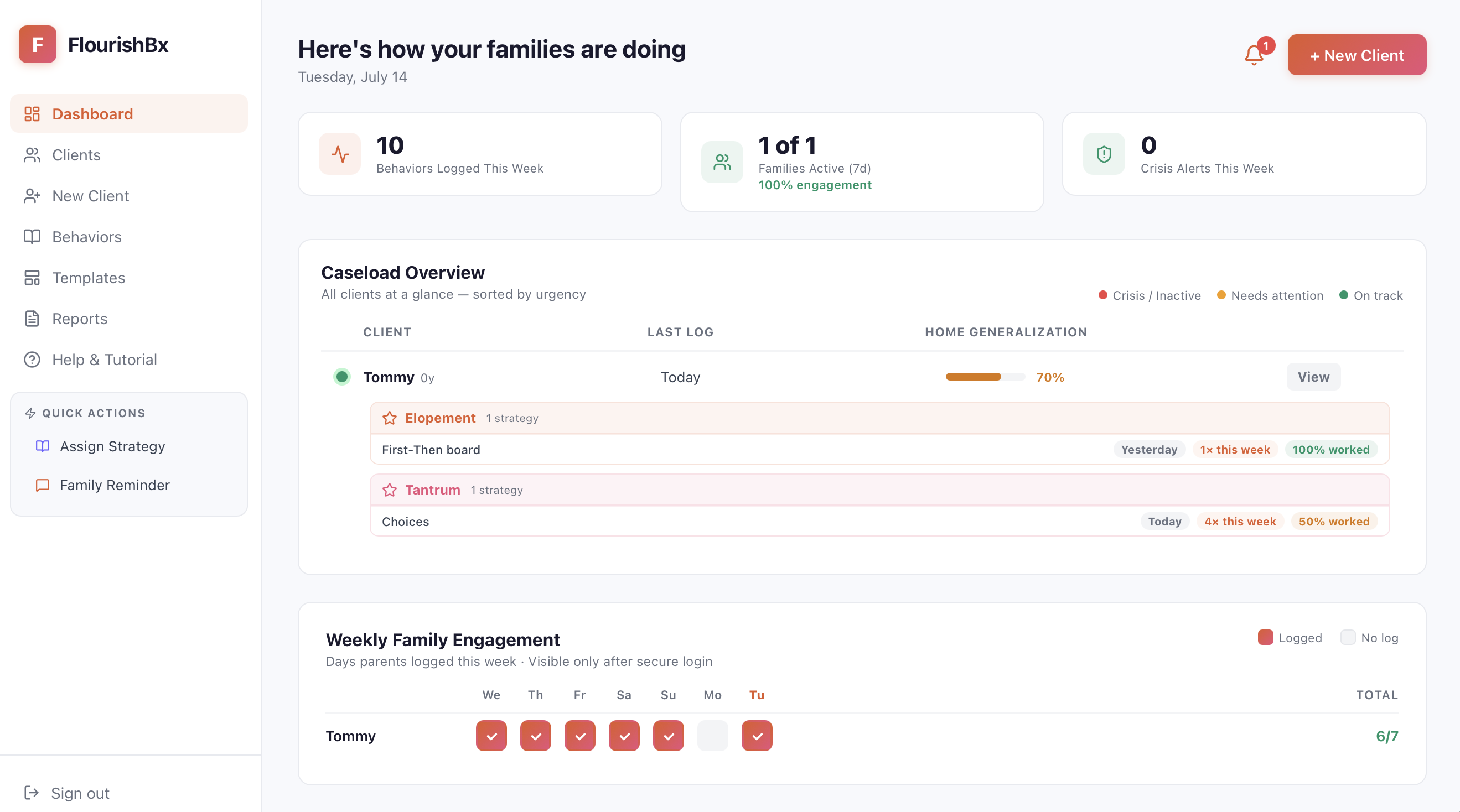Image resolution: width=1460 pixels, height=812 pixels.
Task: Click the Sign out arrow icon
Action: (32, 793)
